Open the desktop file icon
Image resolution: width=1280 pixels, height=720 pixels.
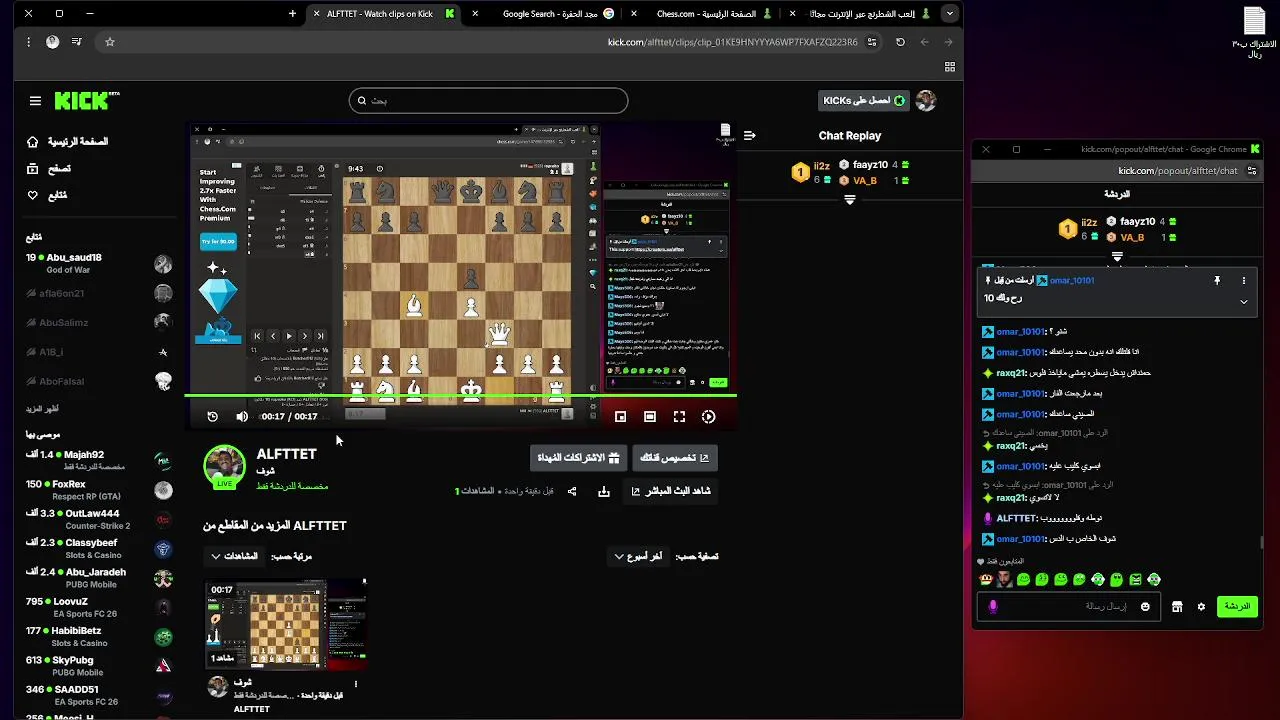[x=1254, y=32]
